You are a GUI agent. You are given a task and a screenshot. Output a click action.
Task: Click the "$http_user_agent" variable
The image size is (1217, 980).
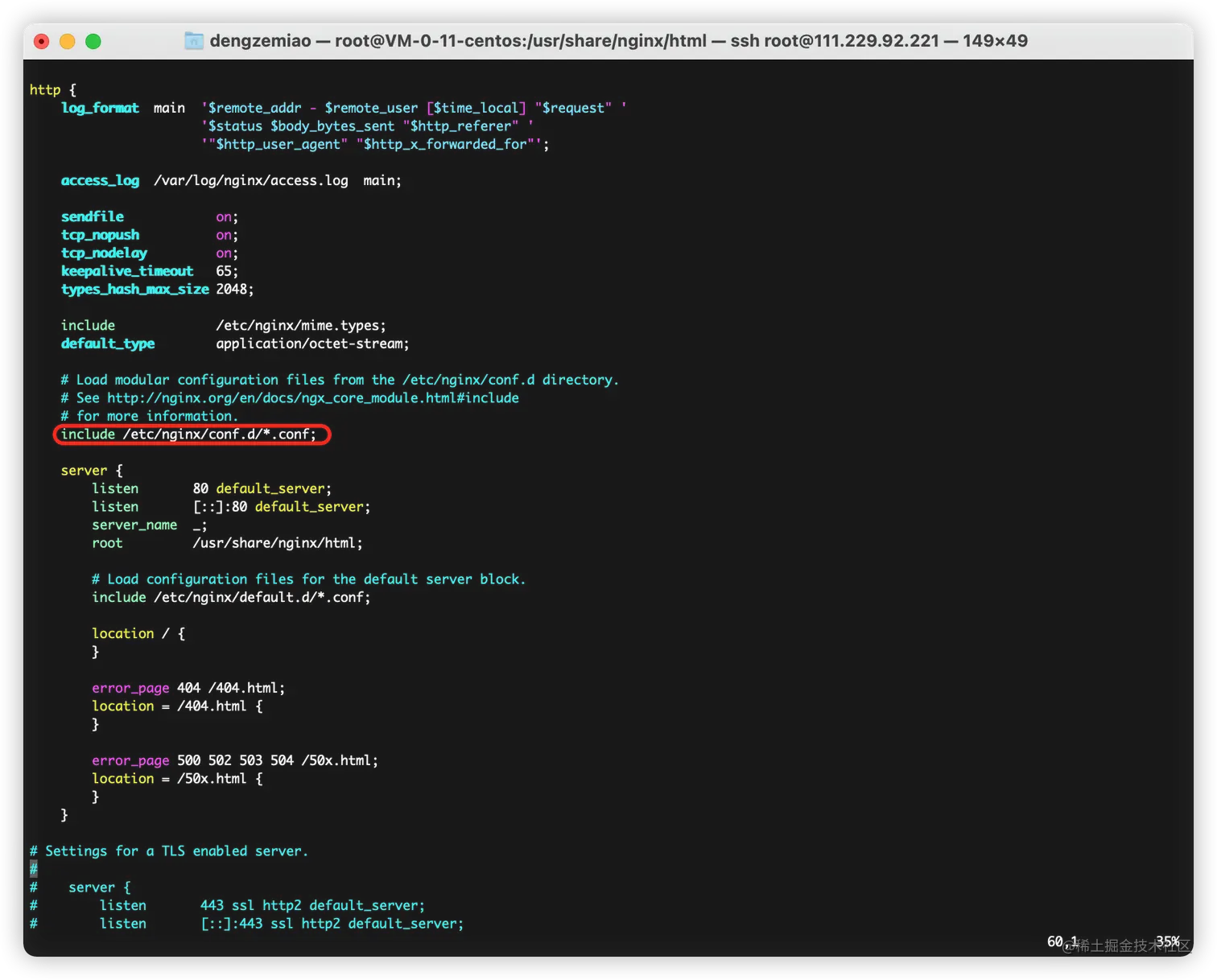coord(278,144)
